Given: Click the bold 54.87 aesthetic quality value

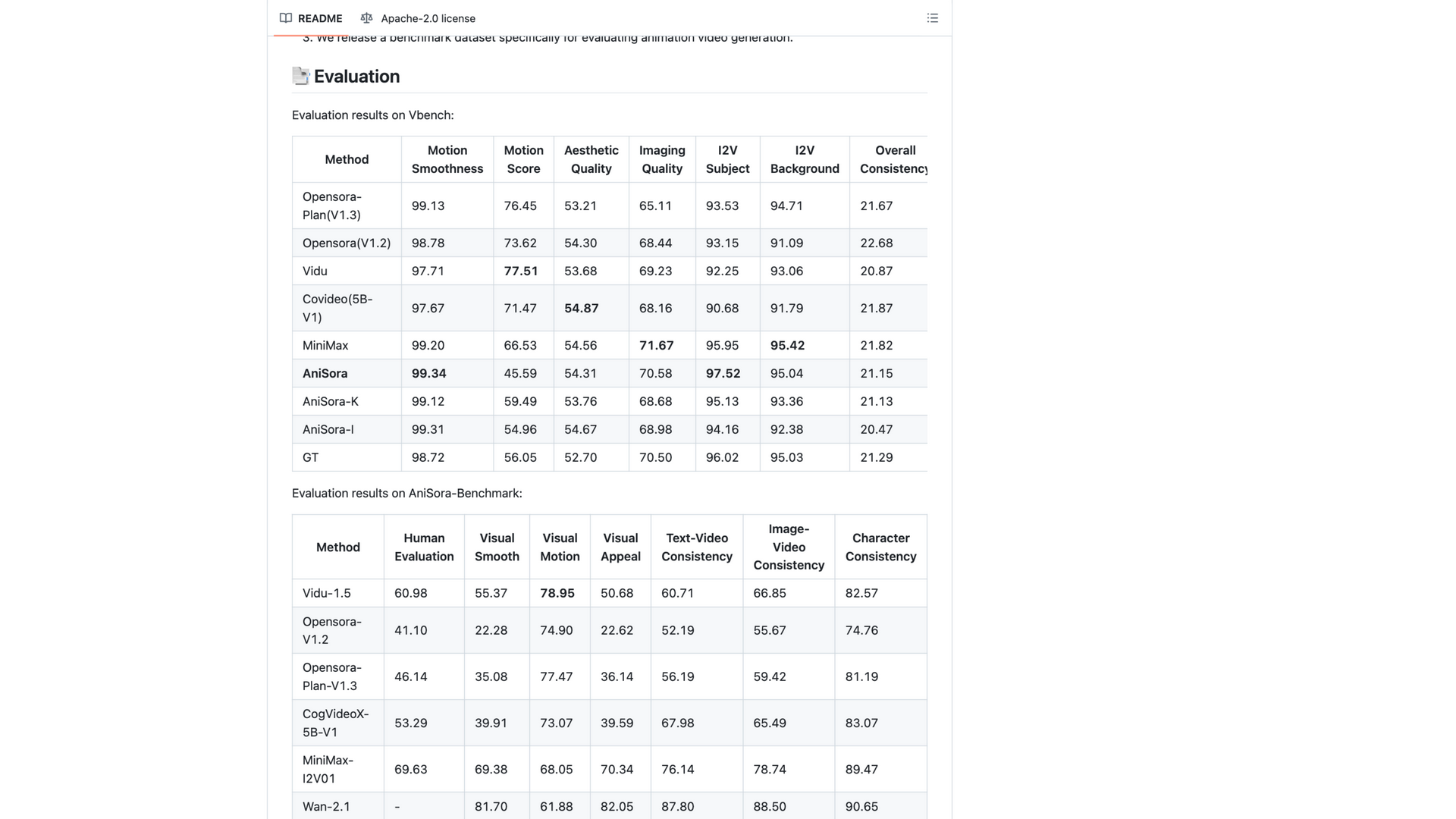Looking at the screenshot, I should 582,309.
